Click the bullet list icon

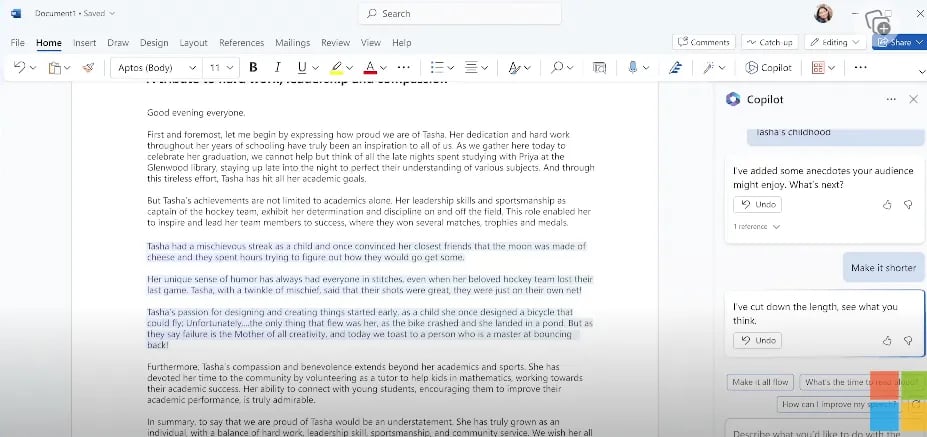(437, 67)
